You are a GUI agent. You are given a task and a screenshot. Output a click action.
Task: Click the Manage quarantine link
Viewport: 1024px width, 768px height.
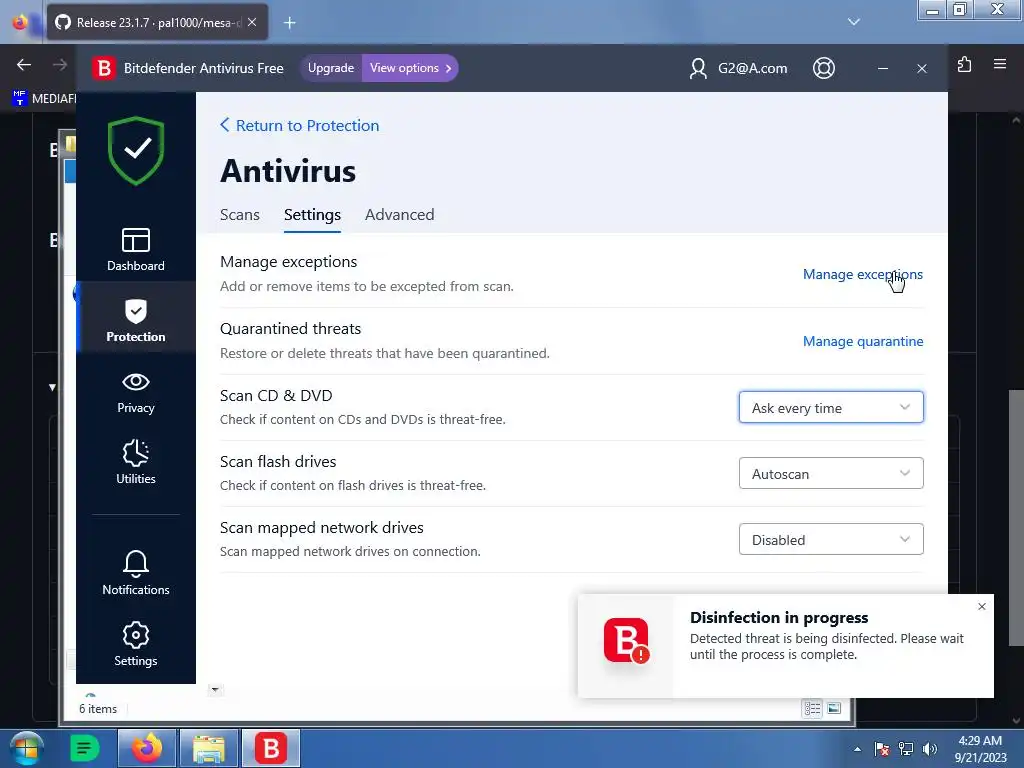coord(863,341)
